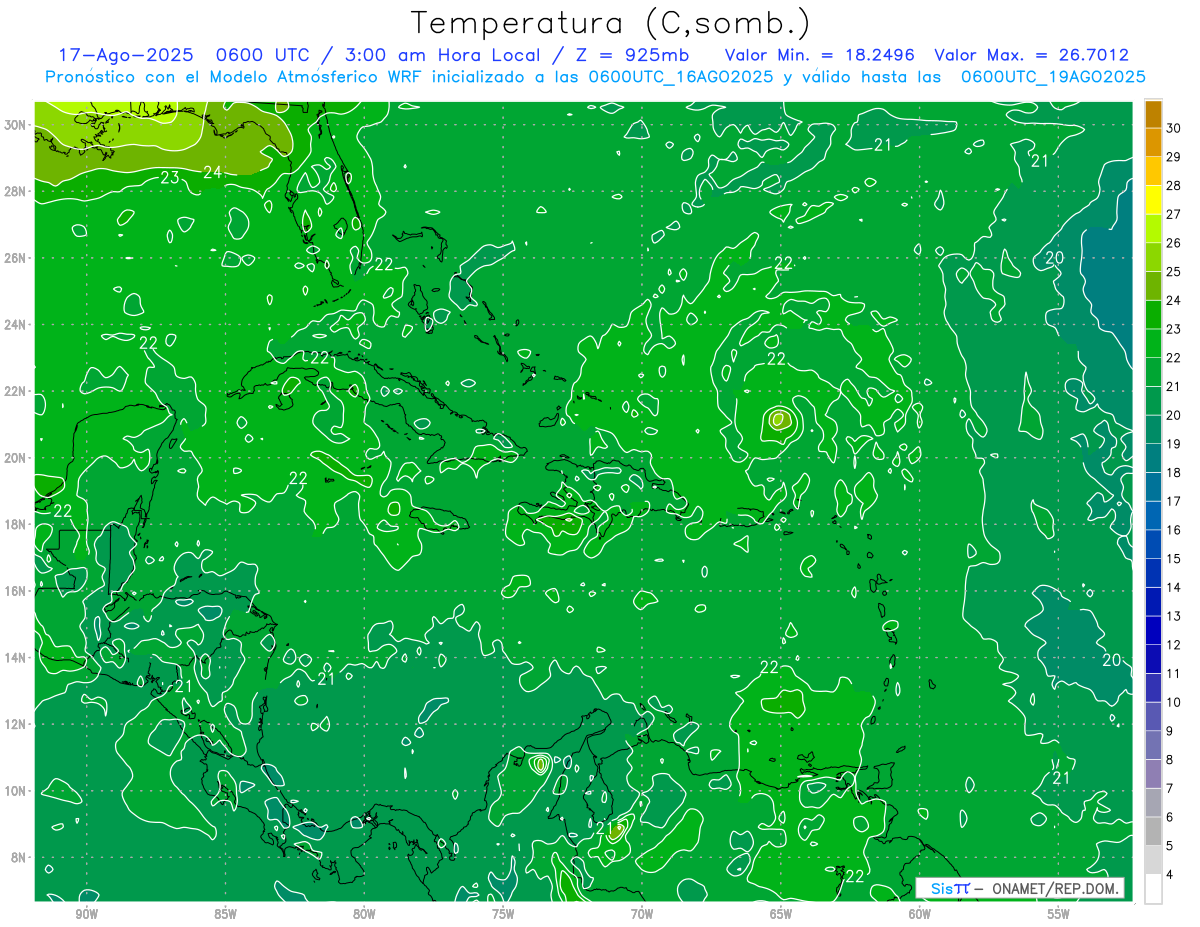Click the "22N" latitude axis label
Screen dimensions: 1200x927
pyautogui.click(x=15, y=391)
